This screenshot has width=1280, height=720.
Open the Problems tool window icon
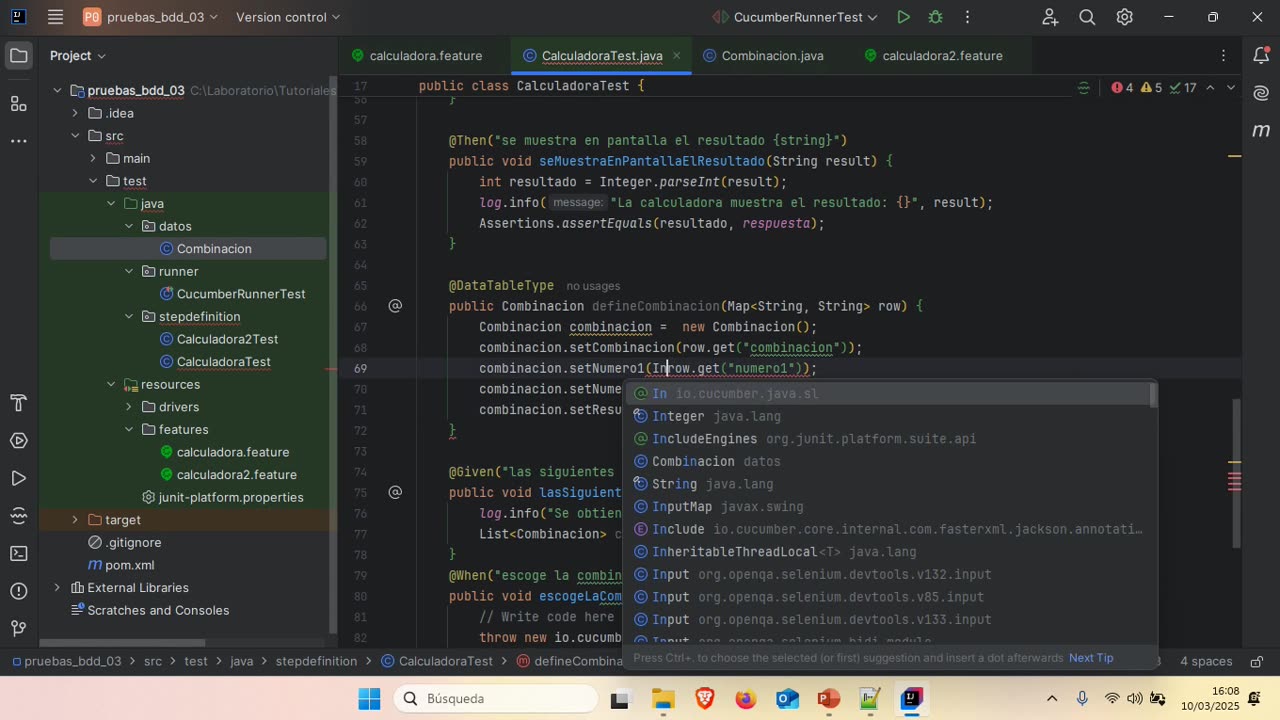coord(18,591)
